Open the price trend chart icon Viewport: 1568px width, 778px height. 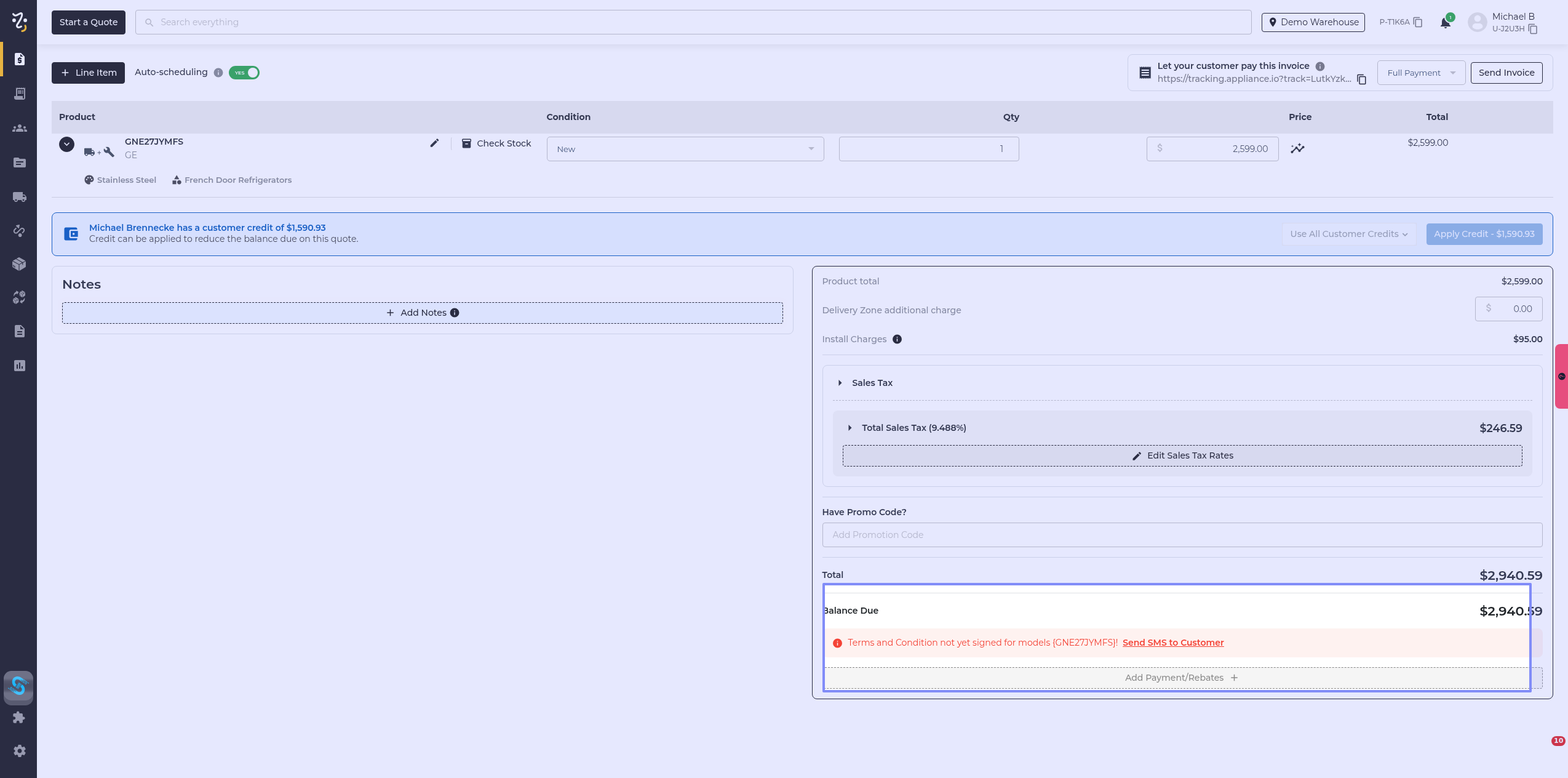pyautogui.click(x=1297, y=148)
